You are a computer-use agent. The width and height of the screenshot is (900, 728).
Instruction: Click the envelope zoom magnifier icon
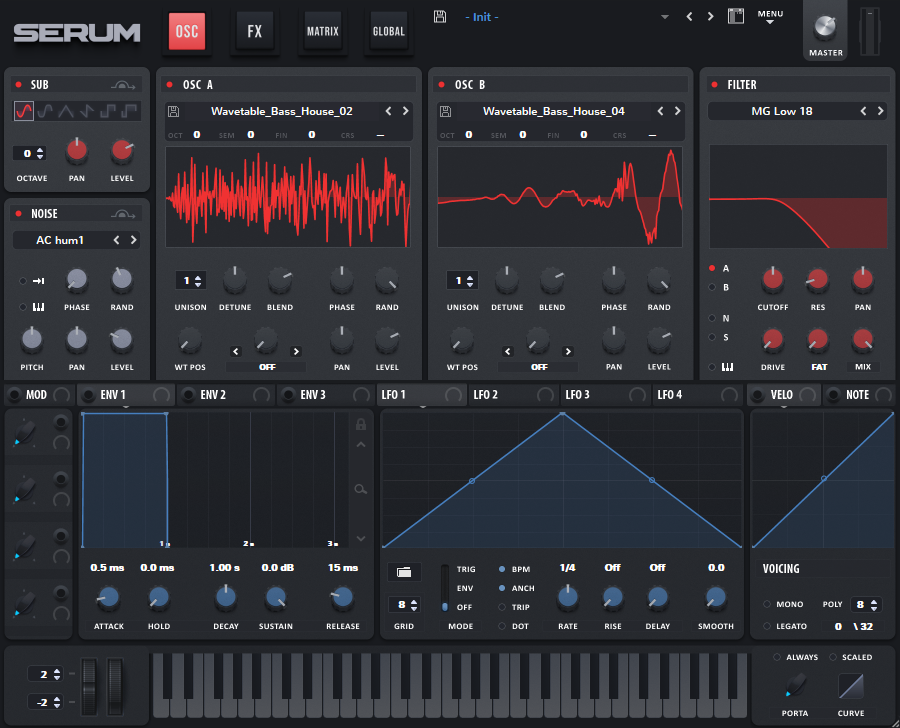[360, 489]
